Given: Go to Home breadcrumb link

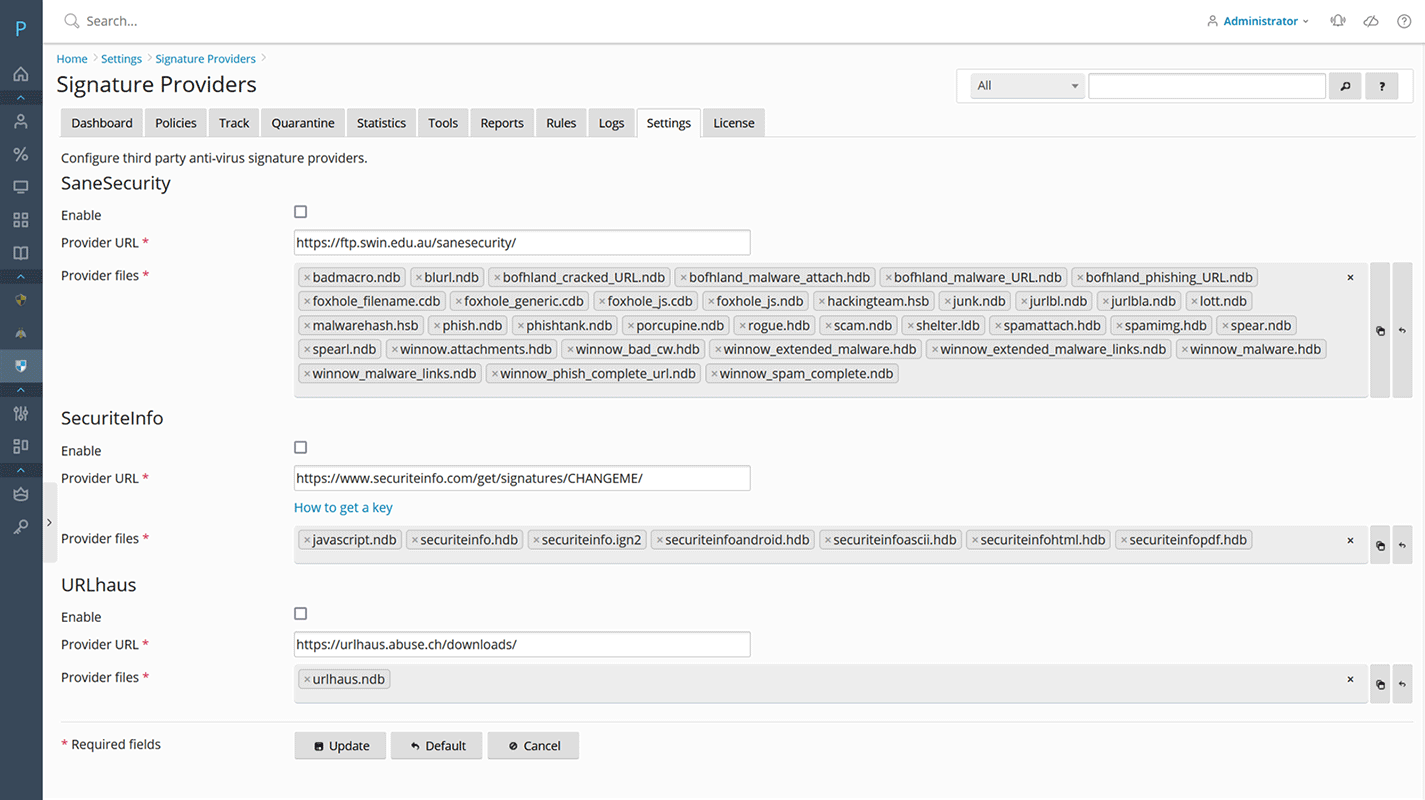Looking at the screenshot, I should [72, 59].
